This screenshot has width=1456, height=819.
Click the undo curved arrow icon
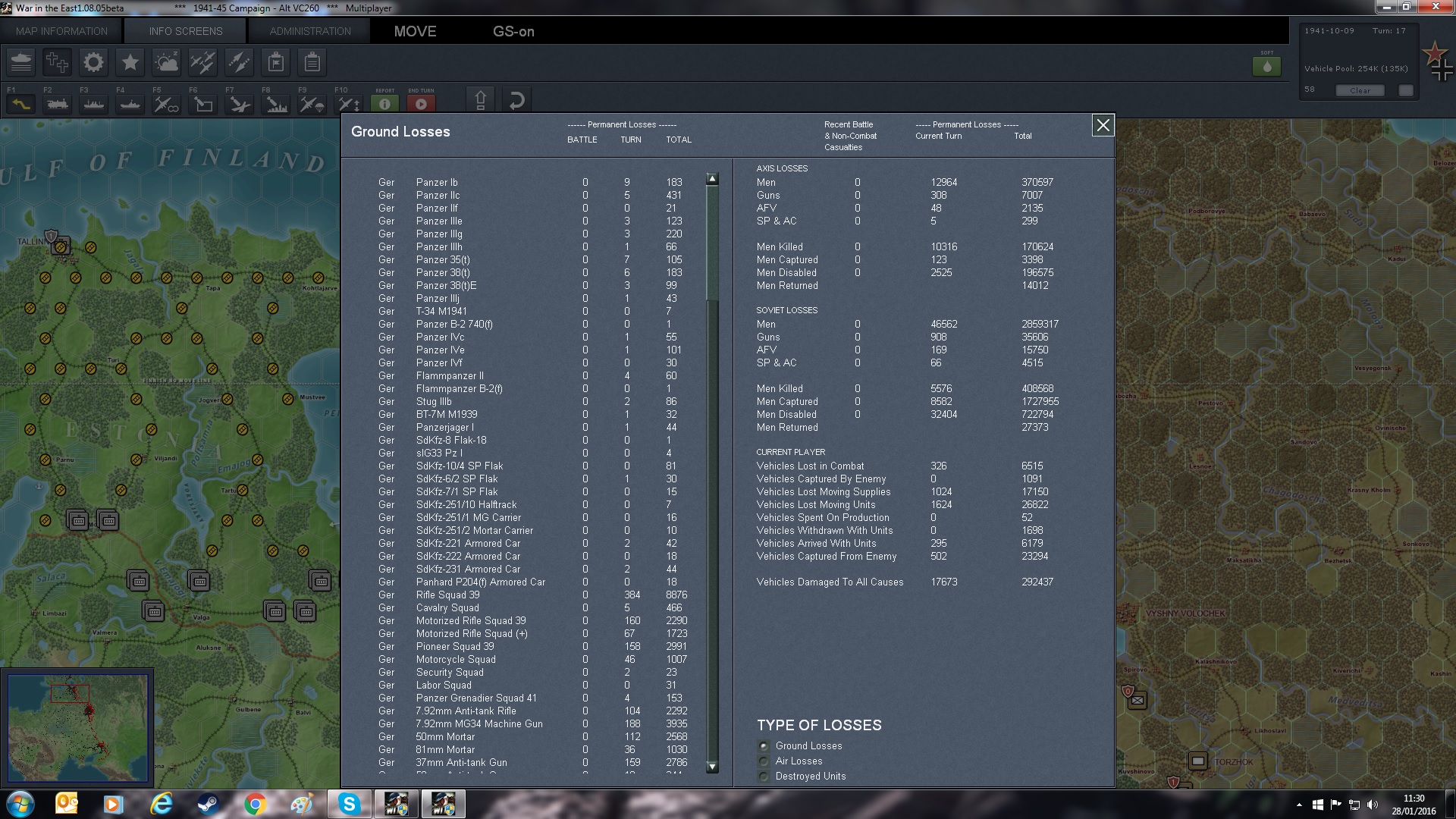pos(516,100)
